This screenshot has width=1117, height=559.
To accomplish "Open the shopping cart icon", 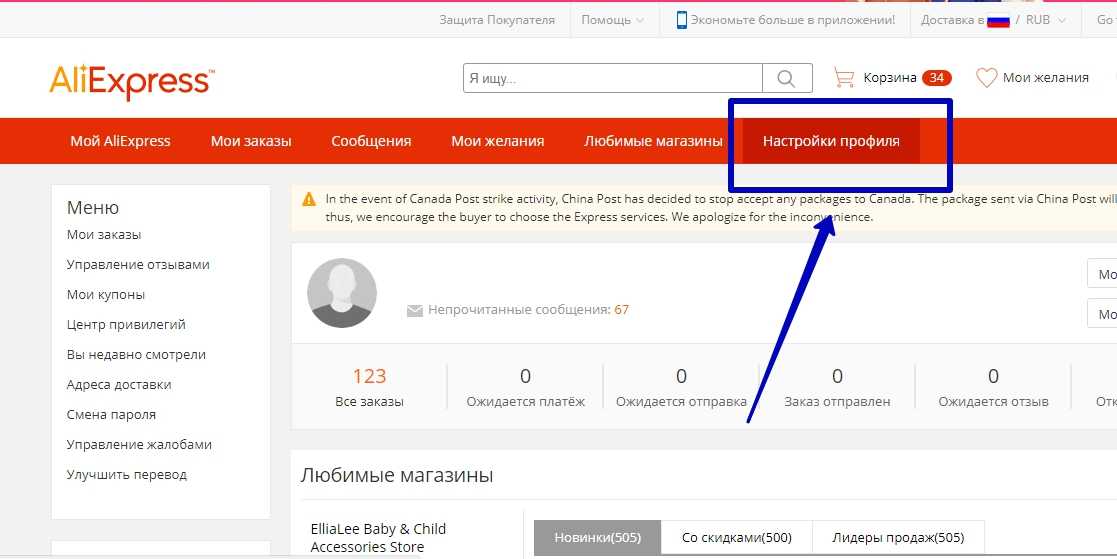I will click(x=844, y=77).
